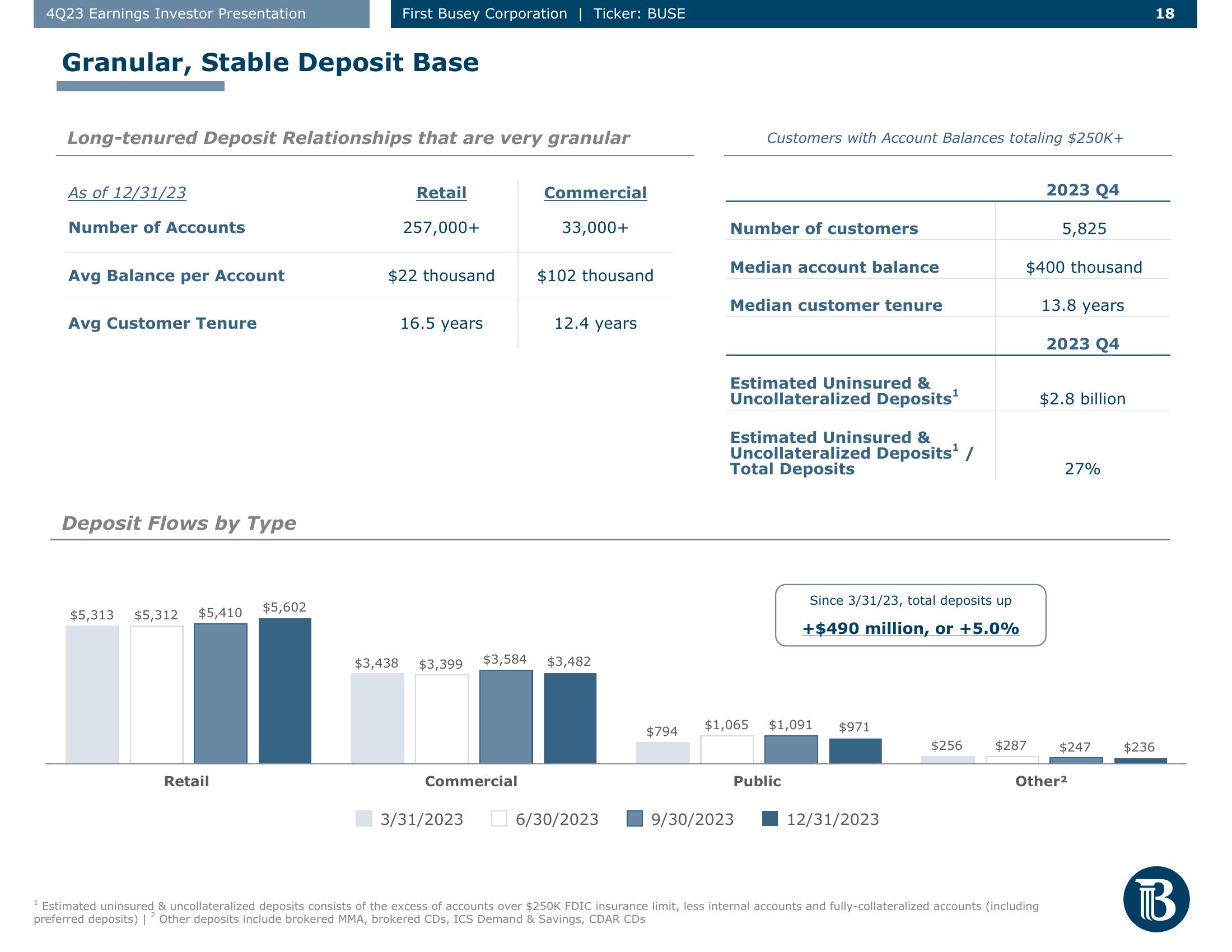Viewport: 1232px width, 952px height.
Task: Click the Retail bar labeled $5,313
Action: [x=92, y=694]
